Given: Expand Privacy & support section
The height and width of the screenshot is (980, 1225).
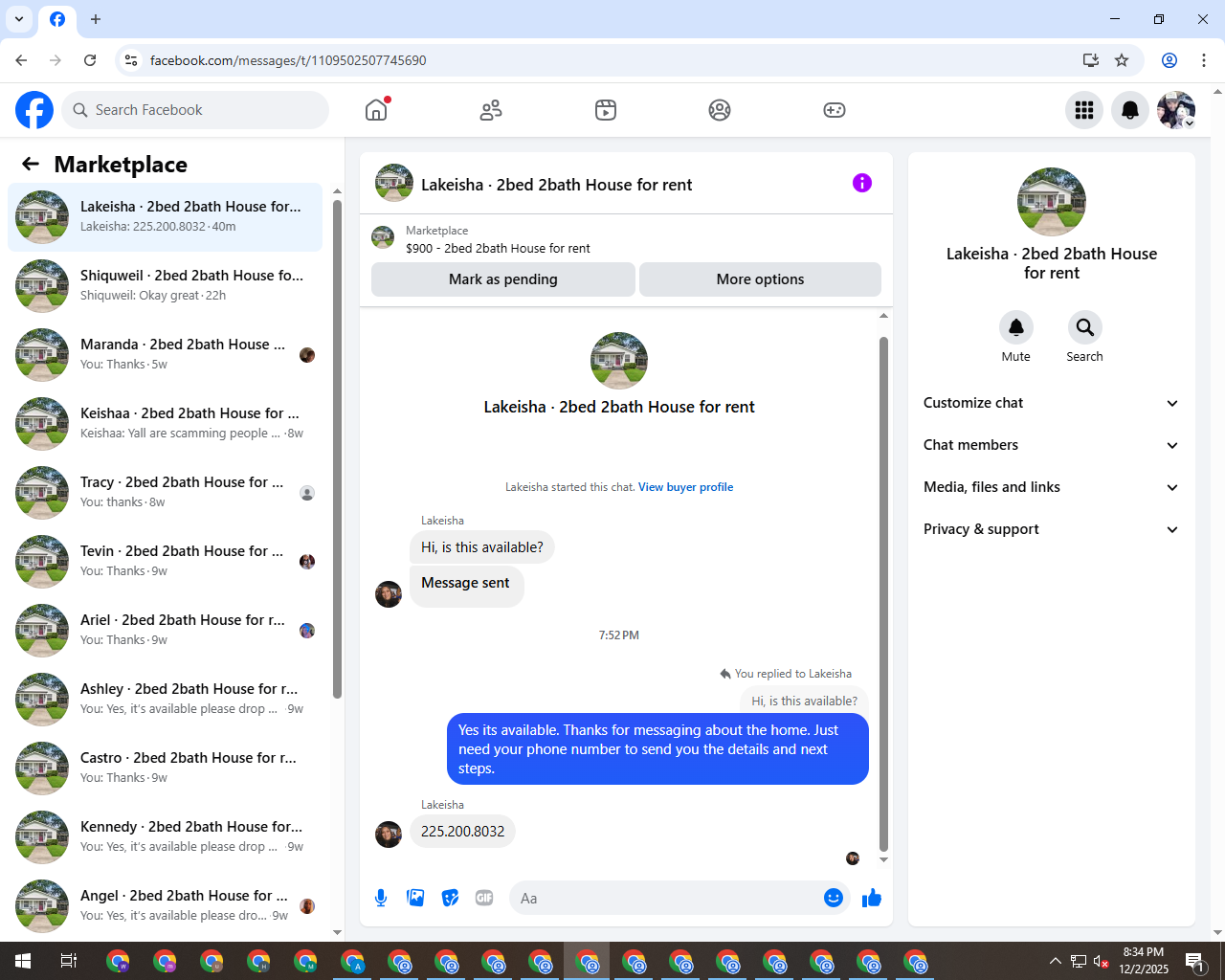Looking at the screenshot, I should coord(1051,529).
